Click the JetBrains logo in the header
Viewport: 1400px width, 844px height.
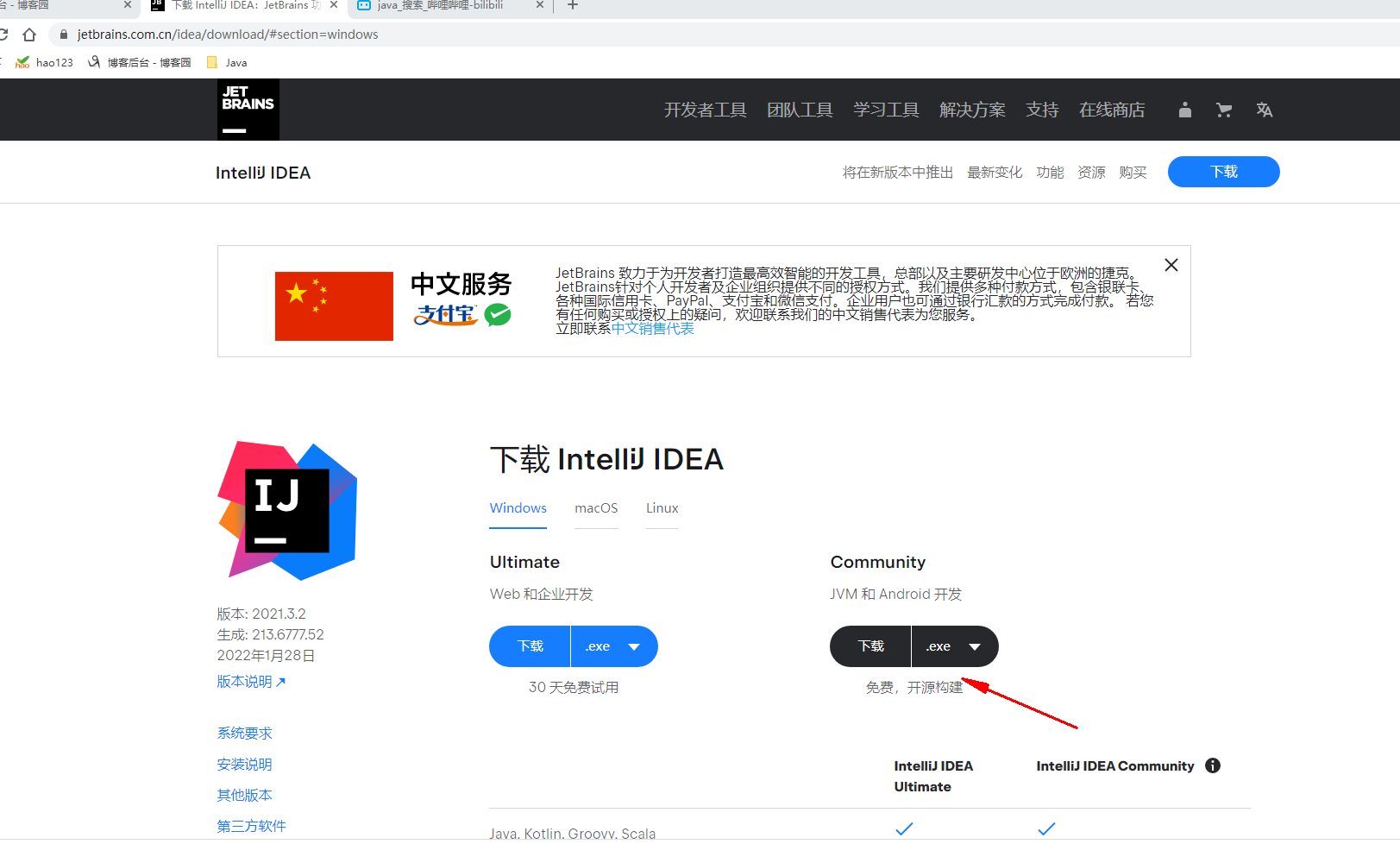248,110
